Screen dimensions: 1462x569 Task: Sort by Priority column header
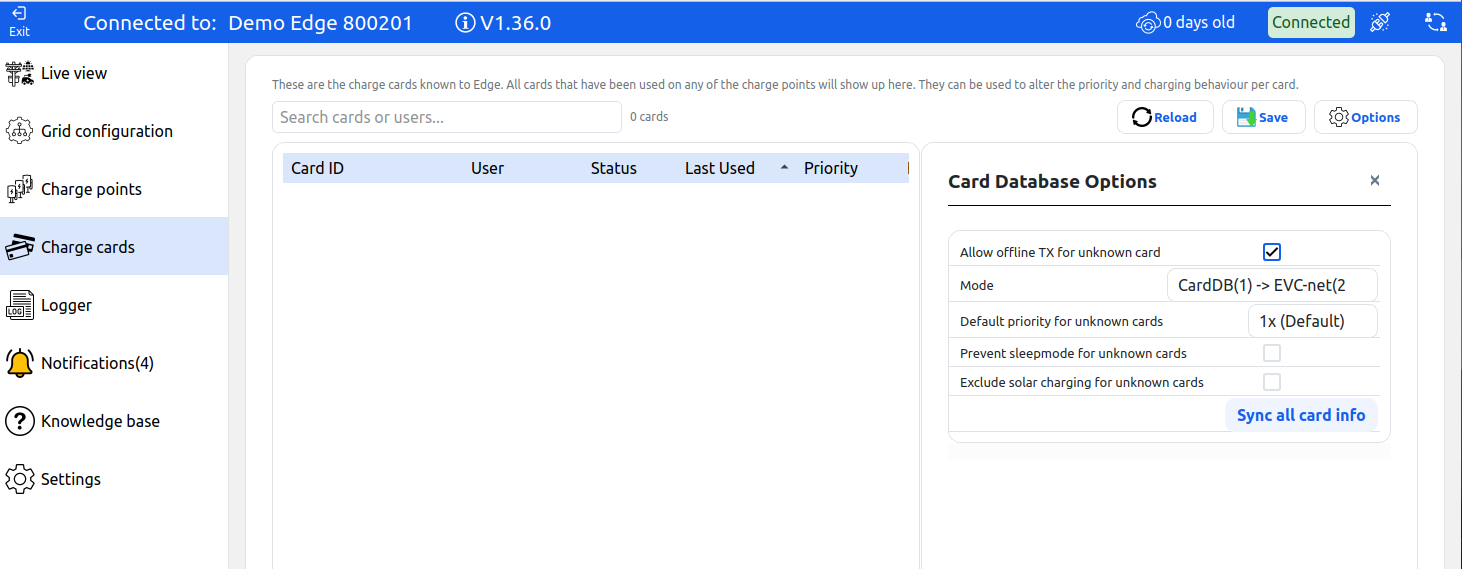coord(831,168)
